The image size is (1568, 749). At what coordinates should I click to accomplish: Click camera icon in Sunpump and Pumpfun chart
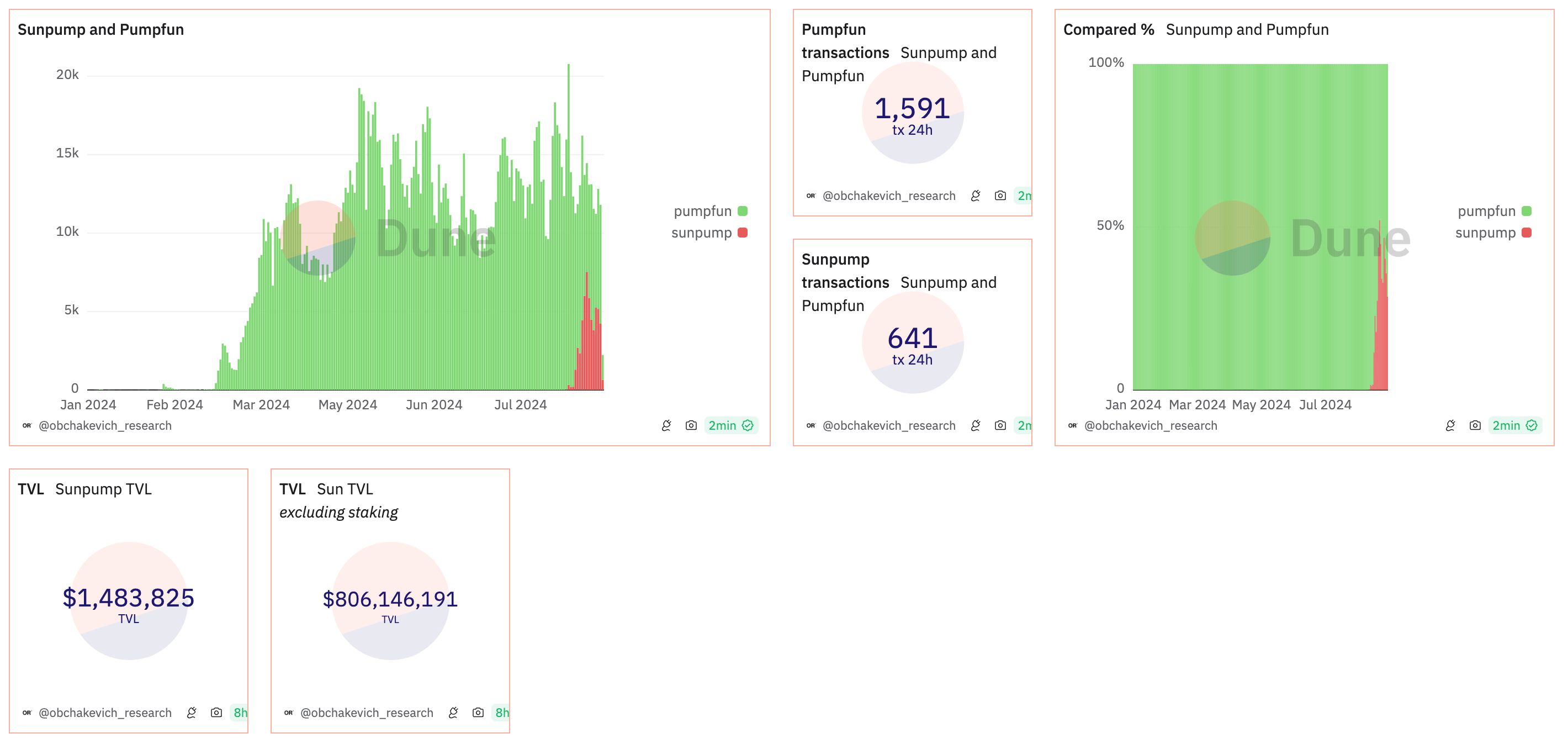691,426
